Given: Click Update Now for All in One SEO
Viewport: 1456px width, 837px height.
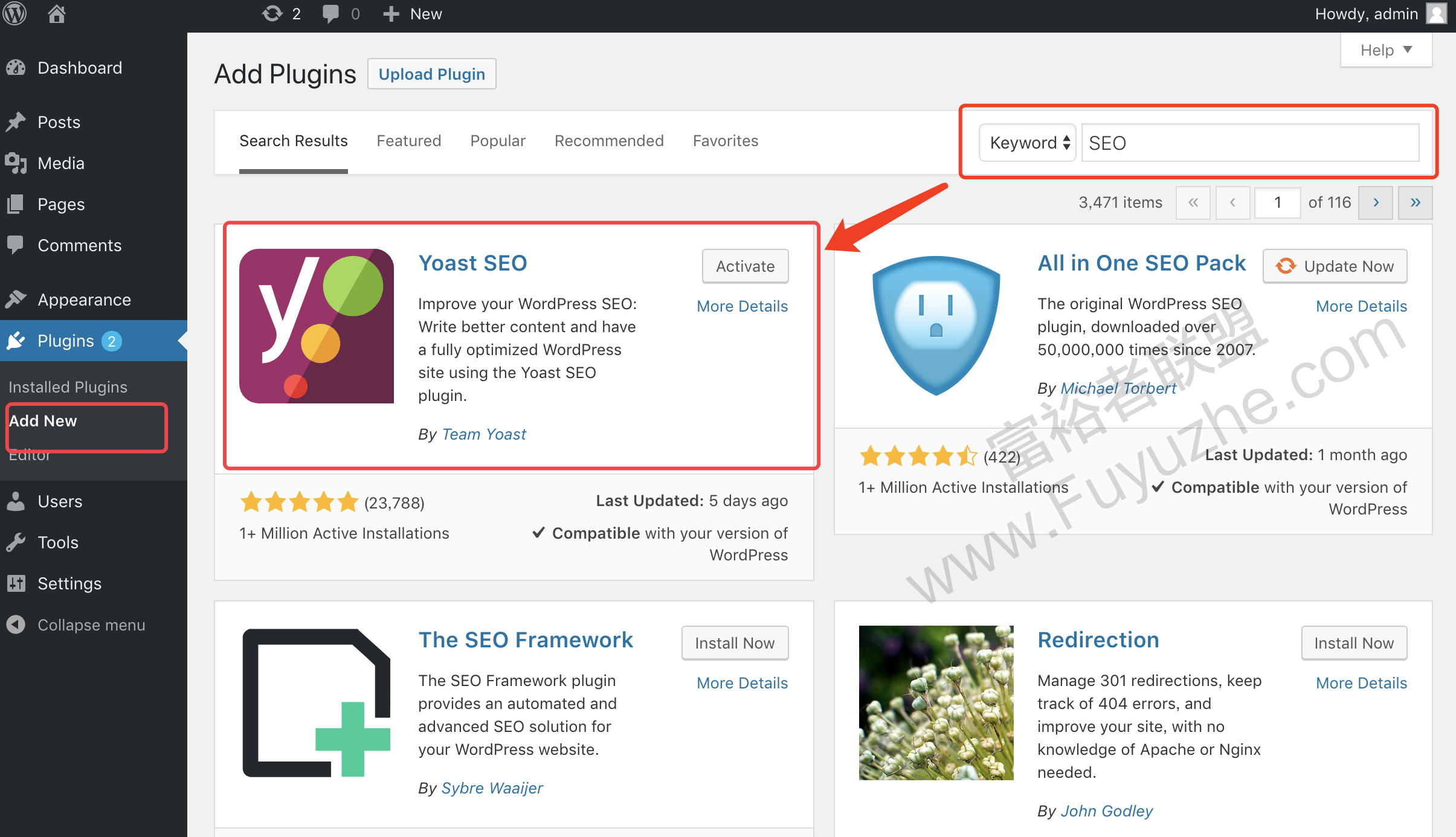Looking at the screenshot, I should (1335, 266).
